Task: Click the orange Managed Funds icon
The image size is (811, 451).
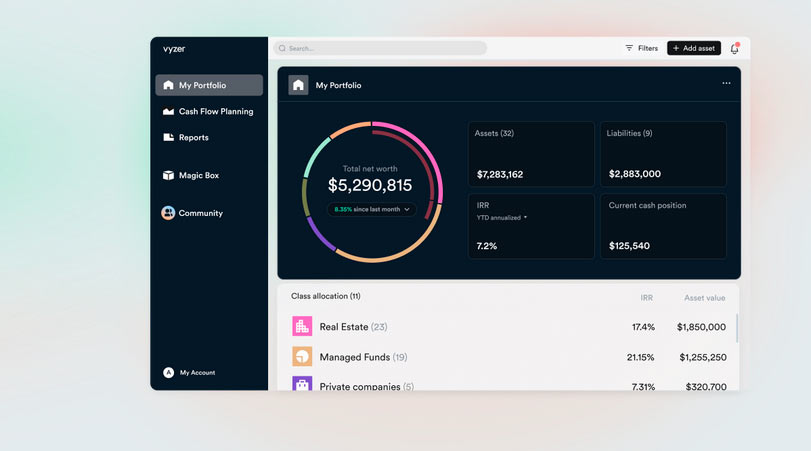Action: pos(302,356)
